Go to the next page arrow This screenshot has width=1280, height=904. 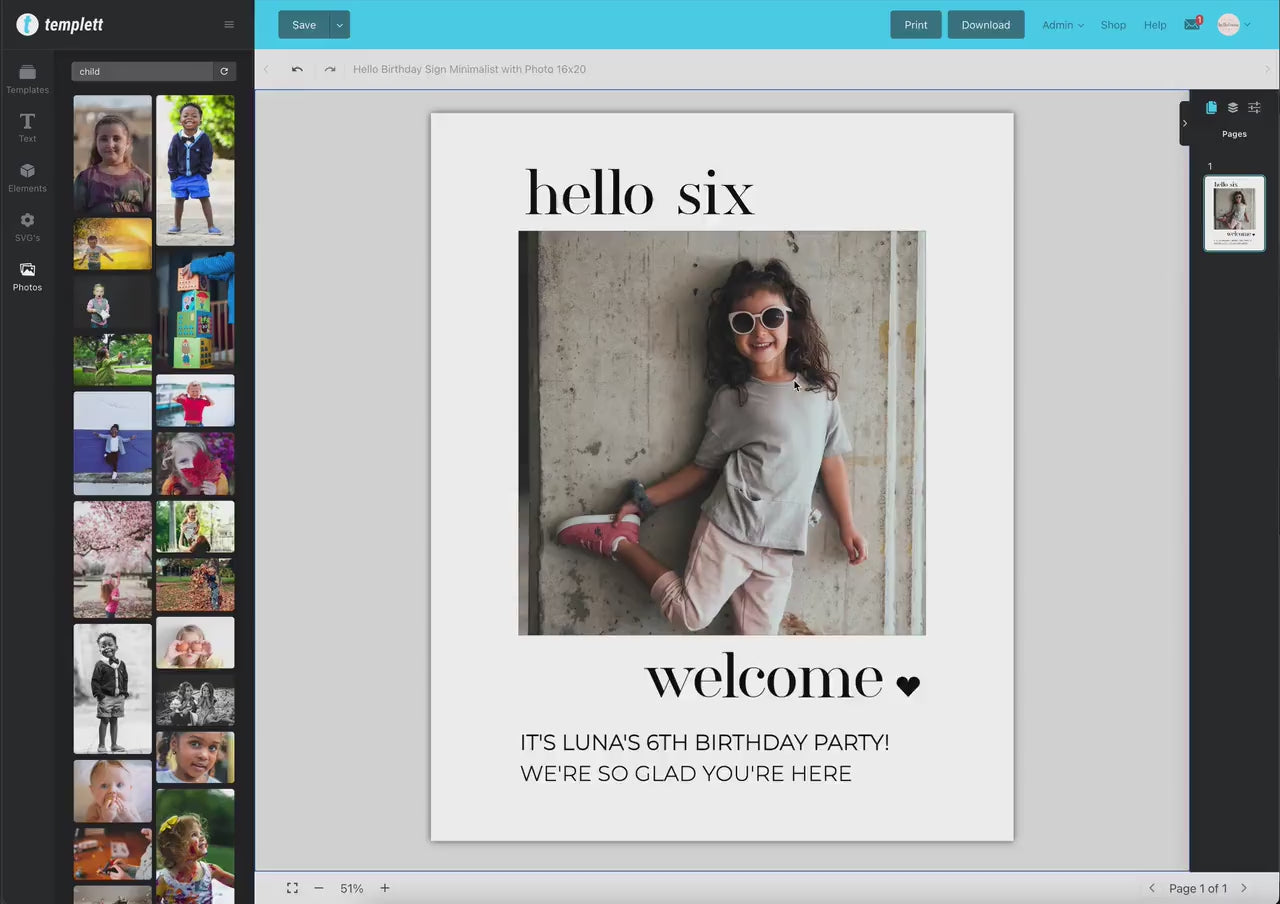tap(1244, 888)
